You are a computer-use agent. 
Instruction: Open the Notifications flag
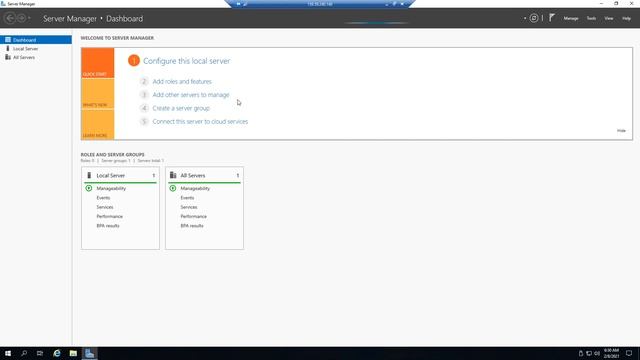pos(552,18)
